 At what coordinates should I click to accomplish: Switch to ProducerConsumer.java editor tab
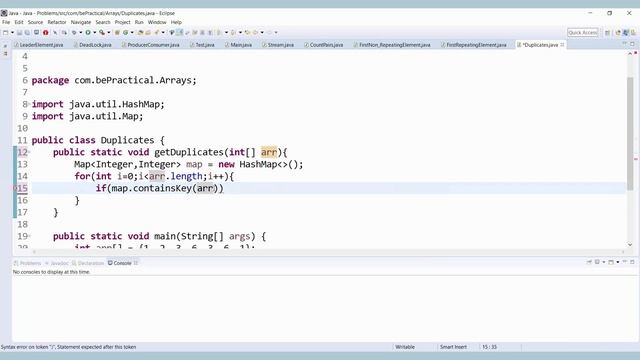tap(151, 45)
